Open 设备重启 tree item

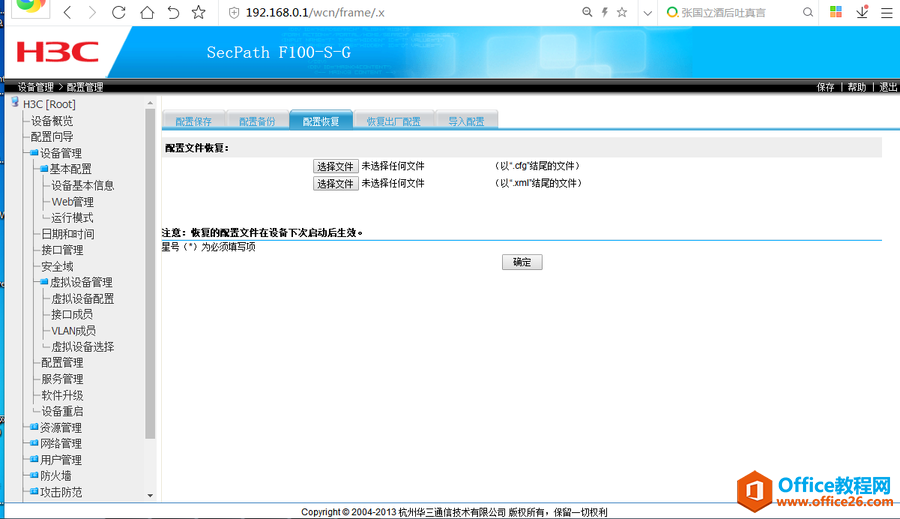coord(62,411)
